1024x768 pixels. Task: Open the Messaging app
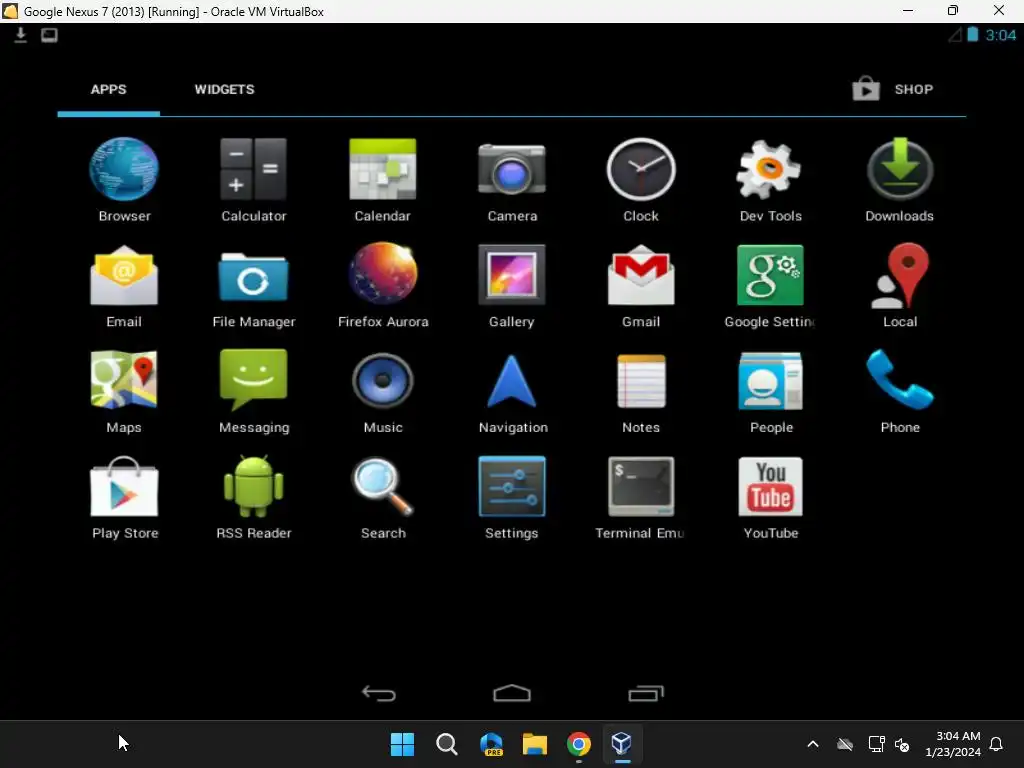[x=253, y=392]
